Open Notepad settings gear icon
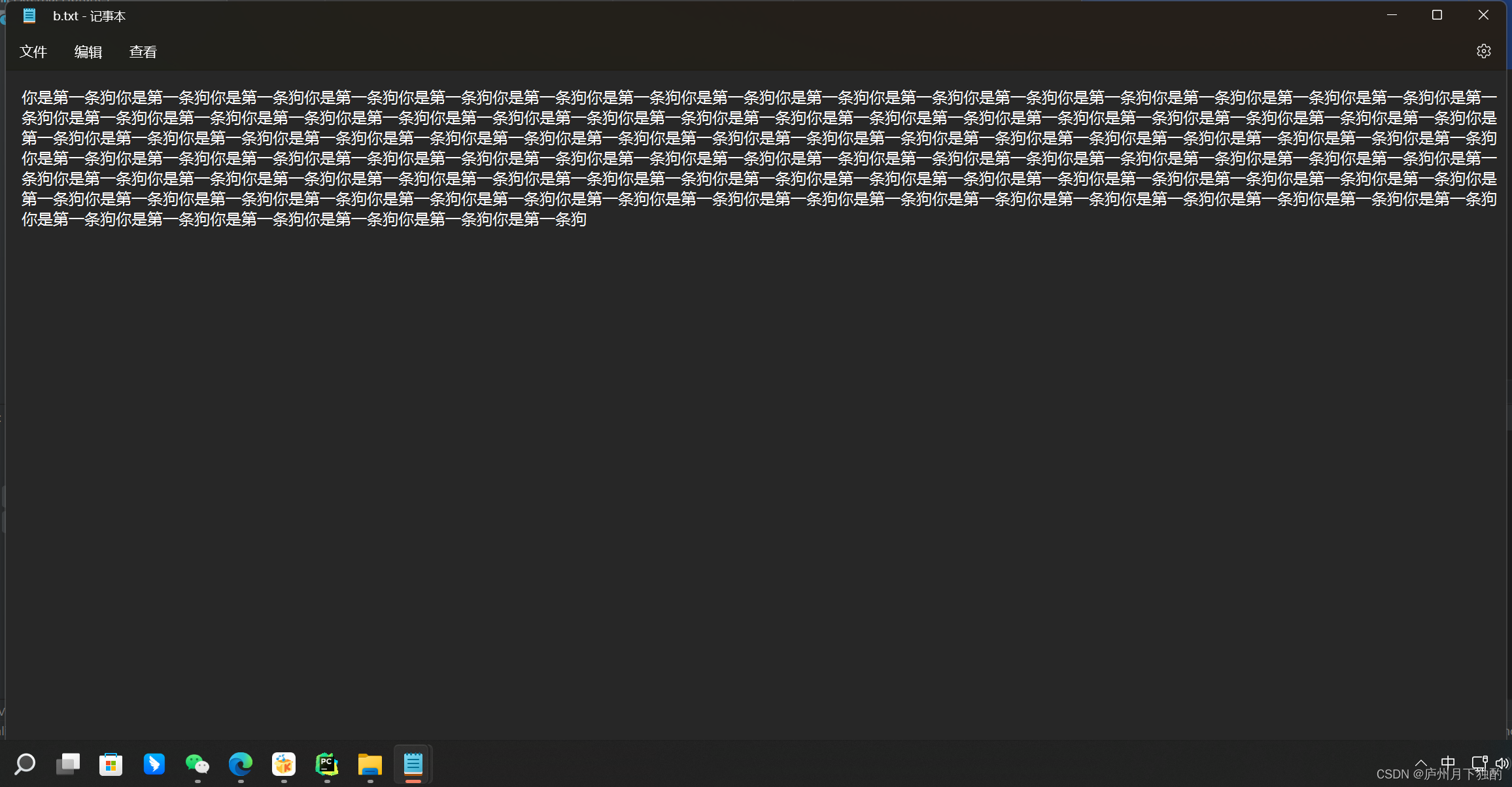 (1483, 51)
